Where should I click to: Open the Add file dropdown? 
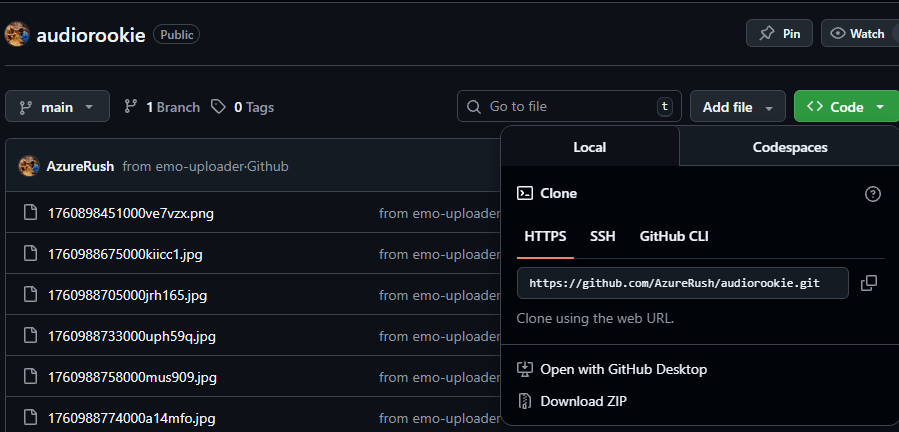point(737,106)
